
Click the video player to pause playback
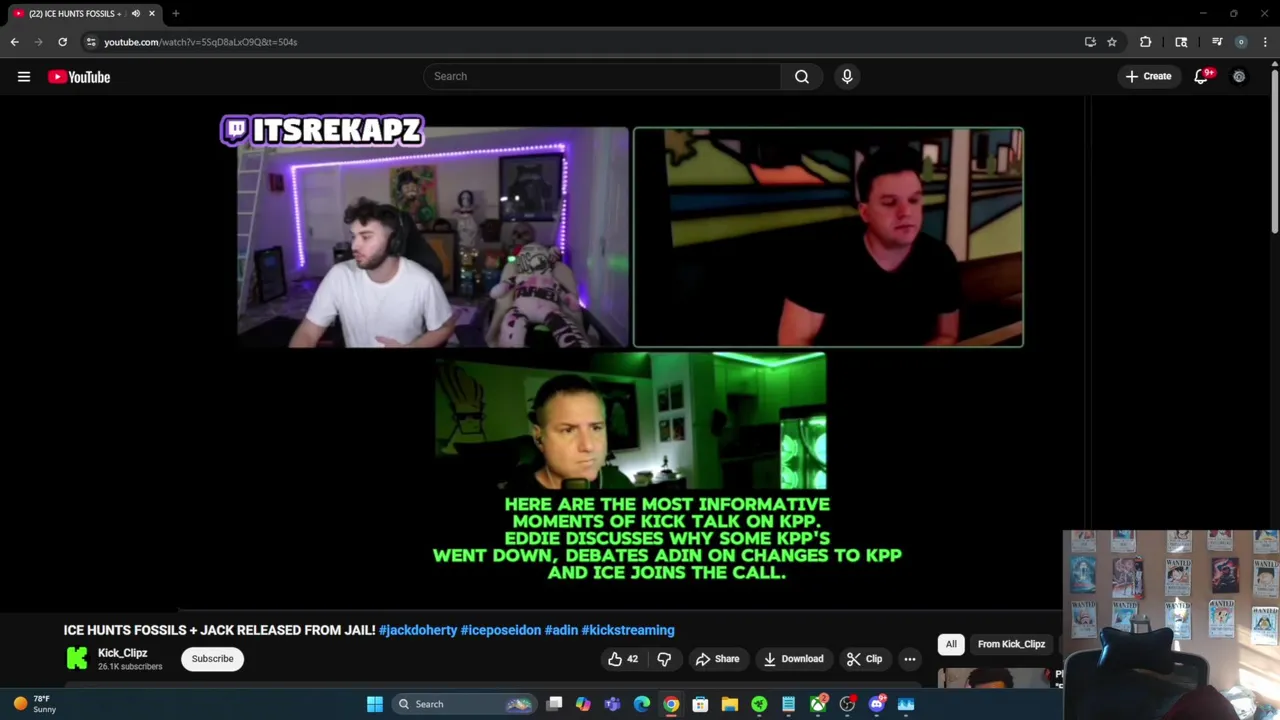tap(630, 355)
